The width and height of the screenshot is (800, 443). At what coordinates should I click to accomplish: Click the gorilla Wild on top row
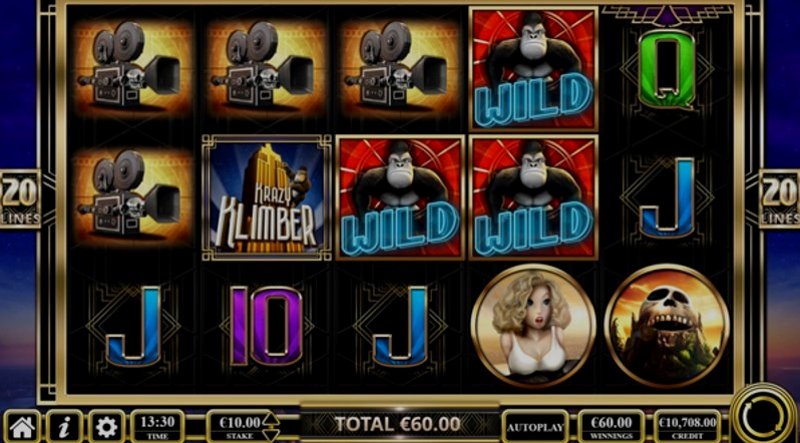tap(533, 69)
